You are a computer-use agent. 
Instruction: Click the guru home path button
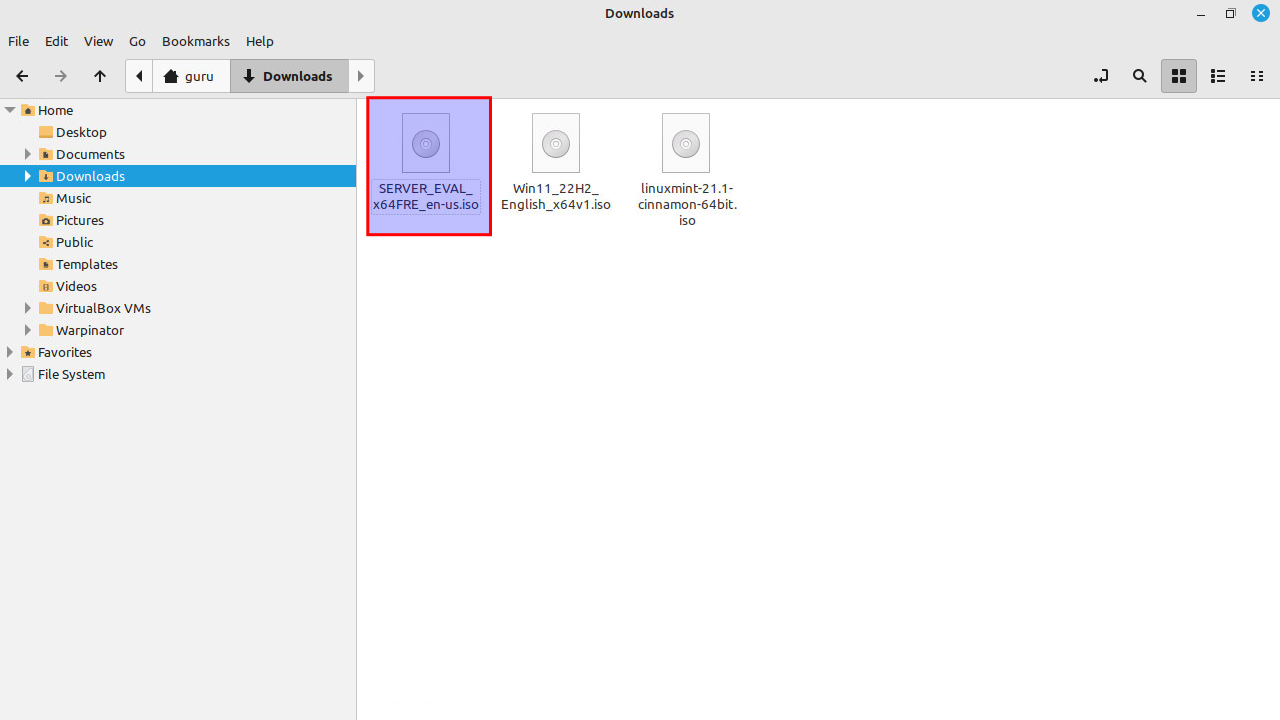(x=191, y=76)
